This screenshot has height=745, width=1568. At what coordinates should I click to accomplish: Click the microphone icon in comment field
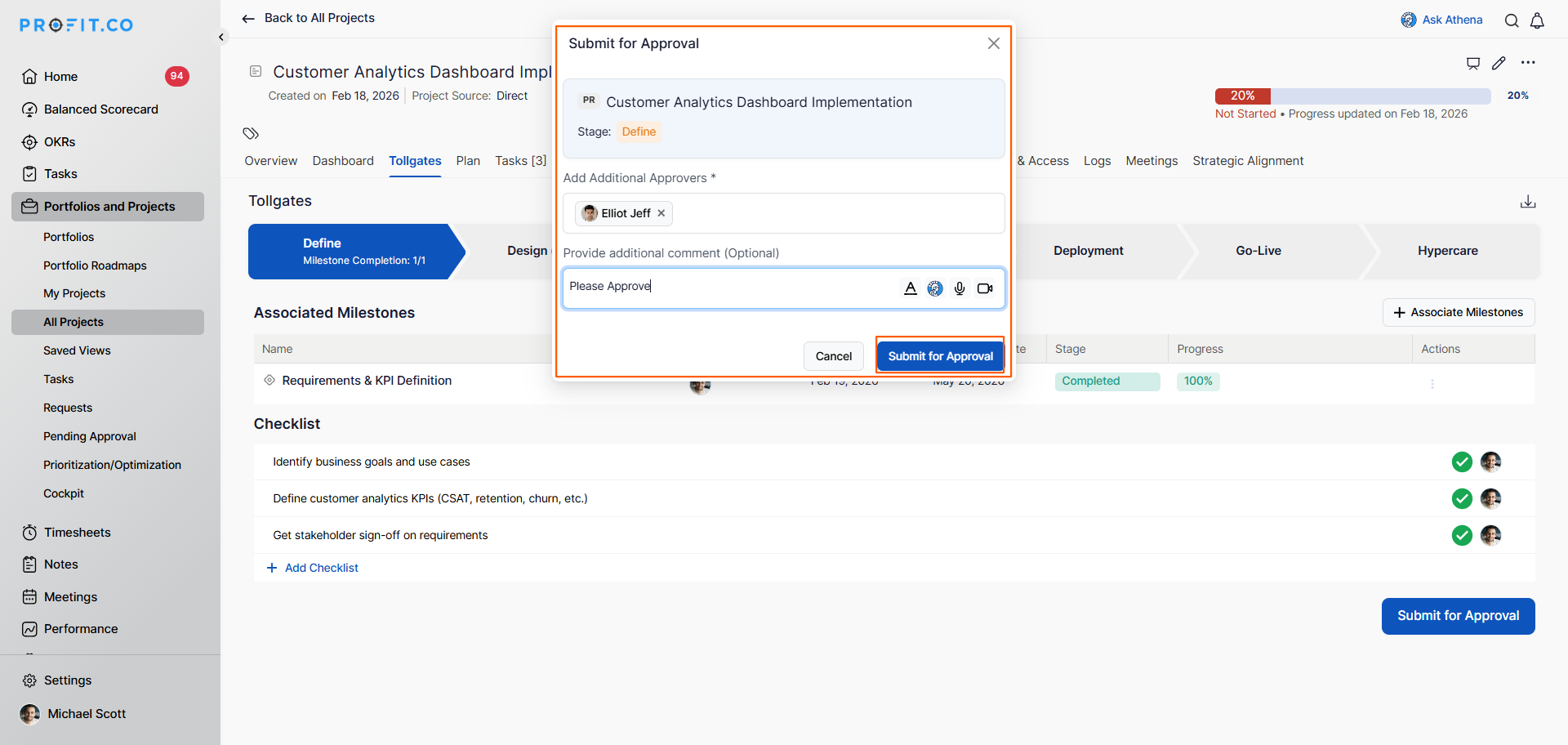[x=960, y=288]
